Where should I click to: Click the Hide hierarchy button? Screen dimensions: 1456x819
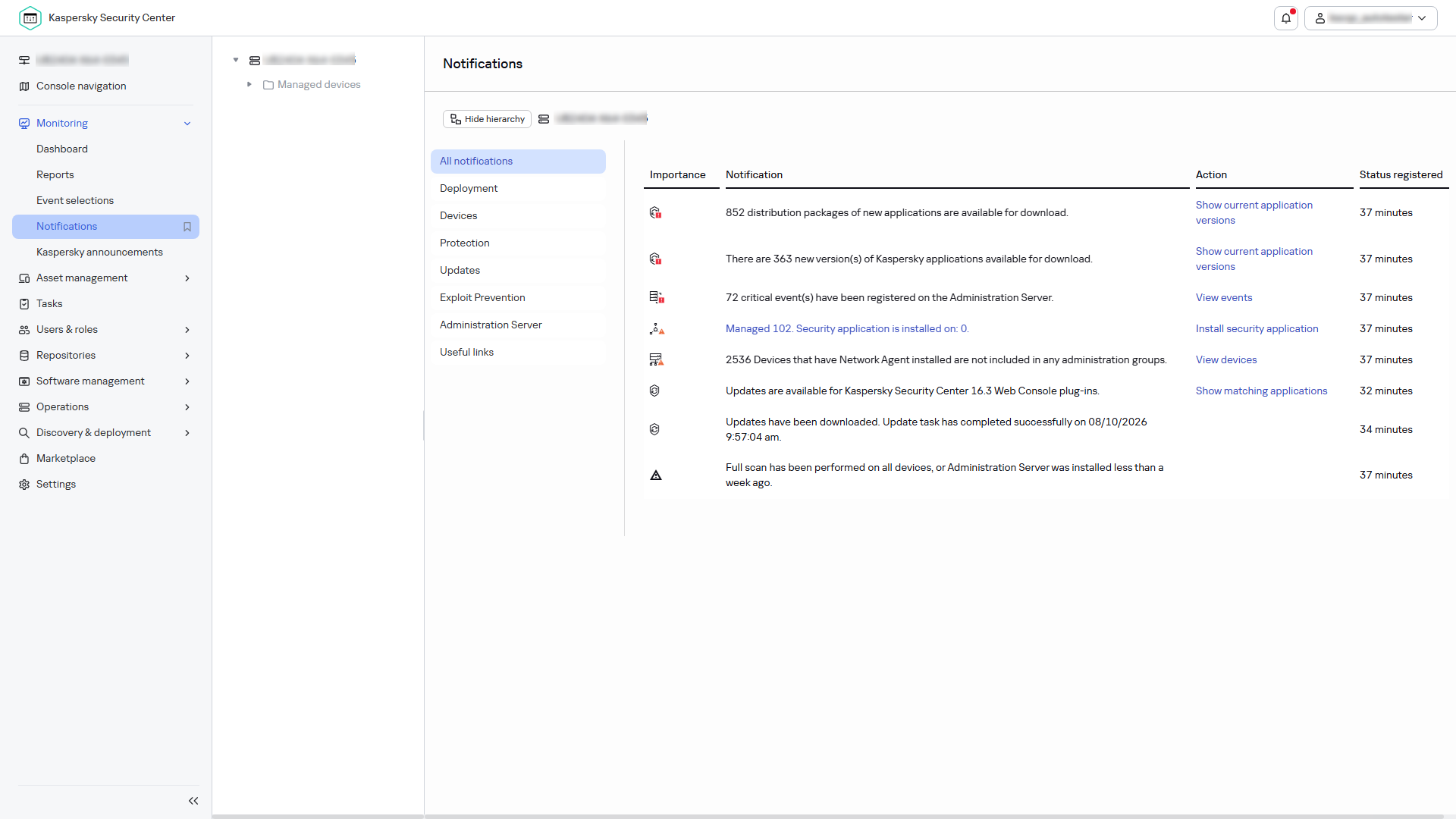click(x=487, y=119)
